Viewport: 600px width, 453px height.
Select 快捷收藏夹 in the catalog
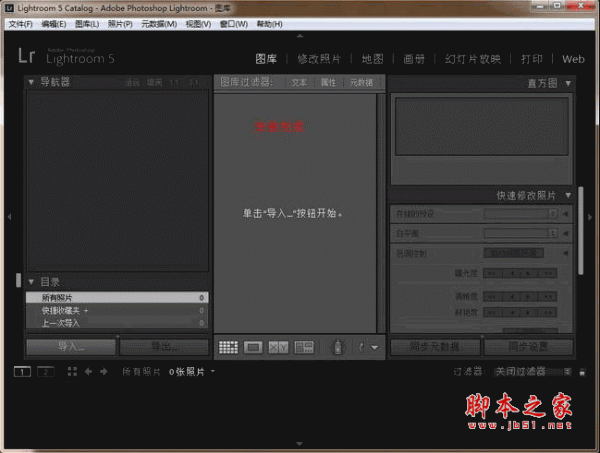117,311
